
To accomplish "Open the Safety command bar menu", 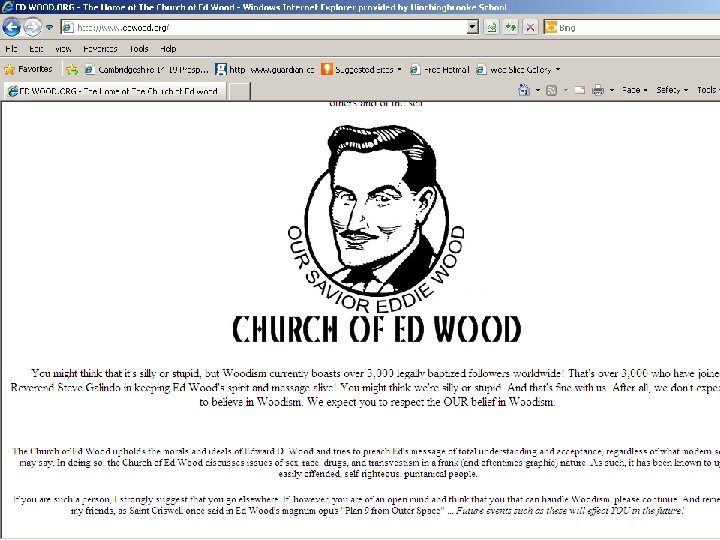I will pos(672,90).
